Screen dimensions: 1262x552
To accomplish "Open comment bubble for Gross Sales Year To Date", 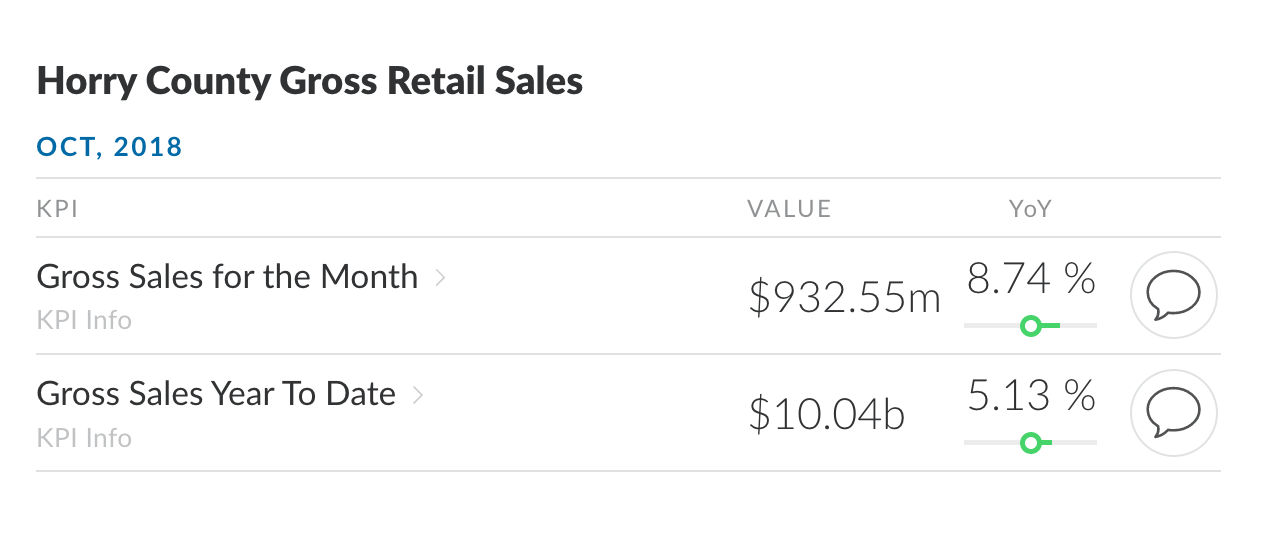I will [1173, 413].
